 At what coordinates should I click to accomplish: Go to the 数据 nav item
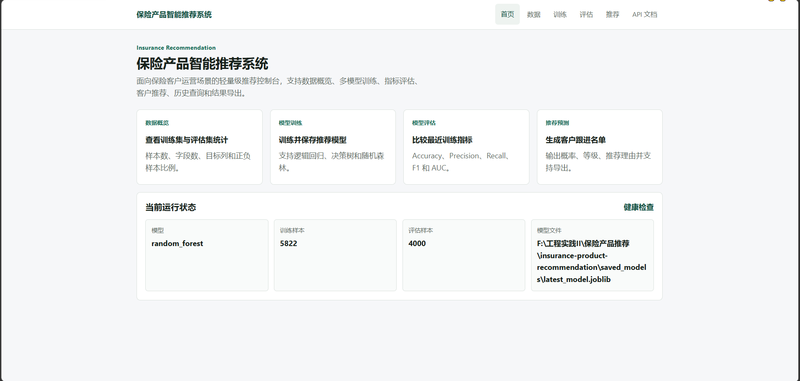pos(534,14)
